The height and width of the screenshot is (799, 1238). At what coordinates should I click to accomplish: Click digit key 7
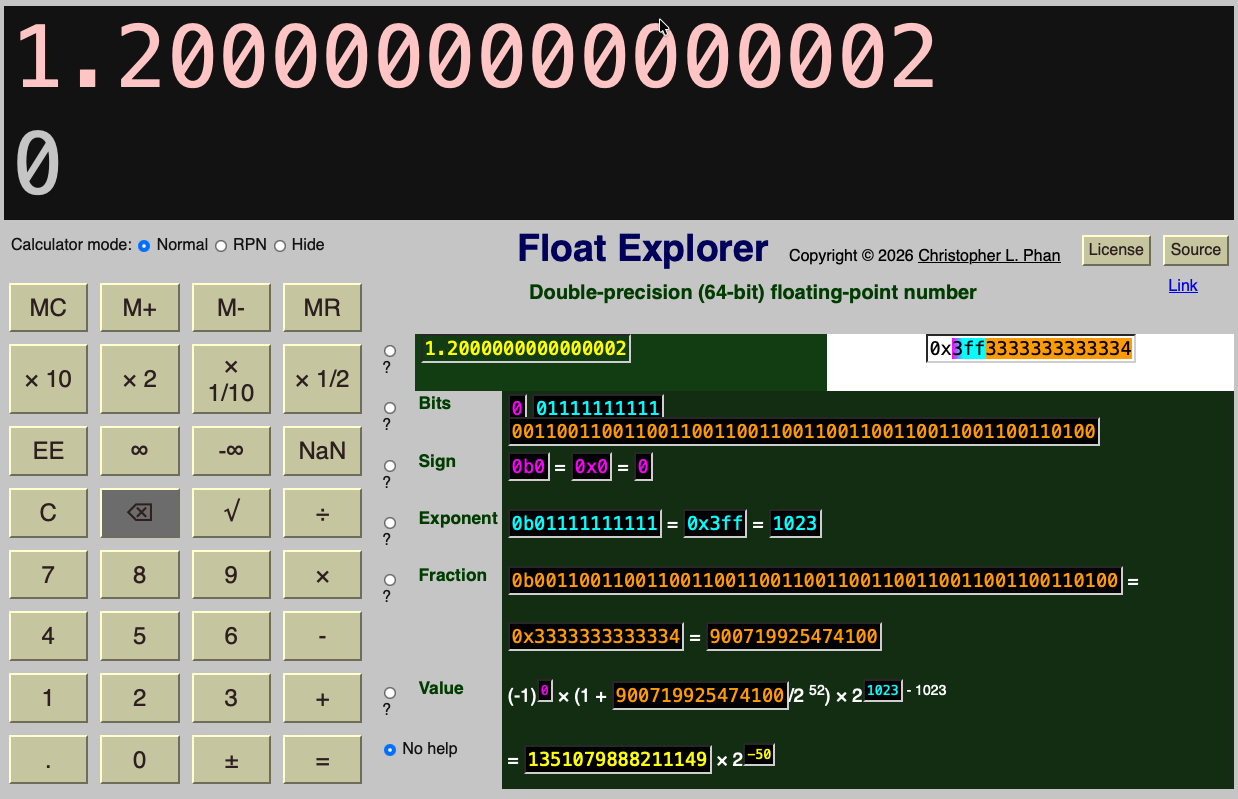(49, 575)
